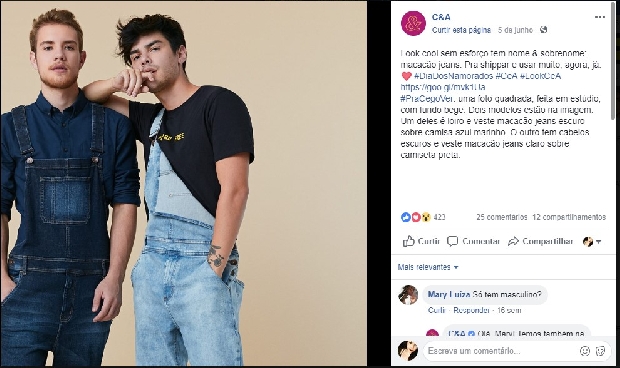View the reaction icons showing 423 reactions
The width and height of the screenshot is (620, 368).
pos(416,217)
